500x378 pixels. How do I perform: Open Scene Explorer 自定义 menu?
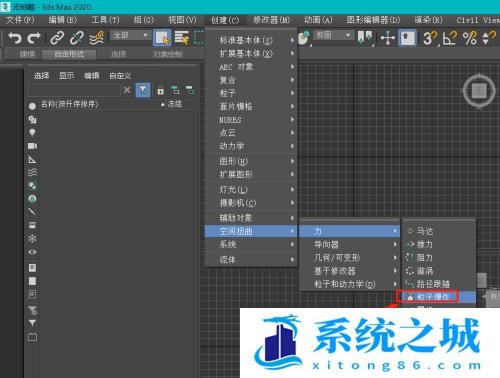[120, 76]
